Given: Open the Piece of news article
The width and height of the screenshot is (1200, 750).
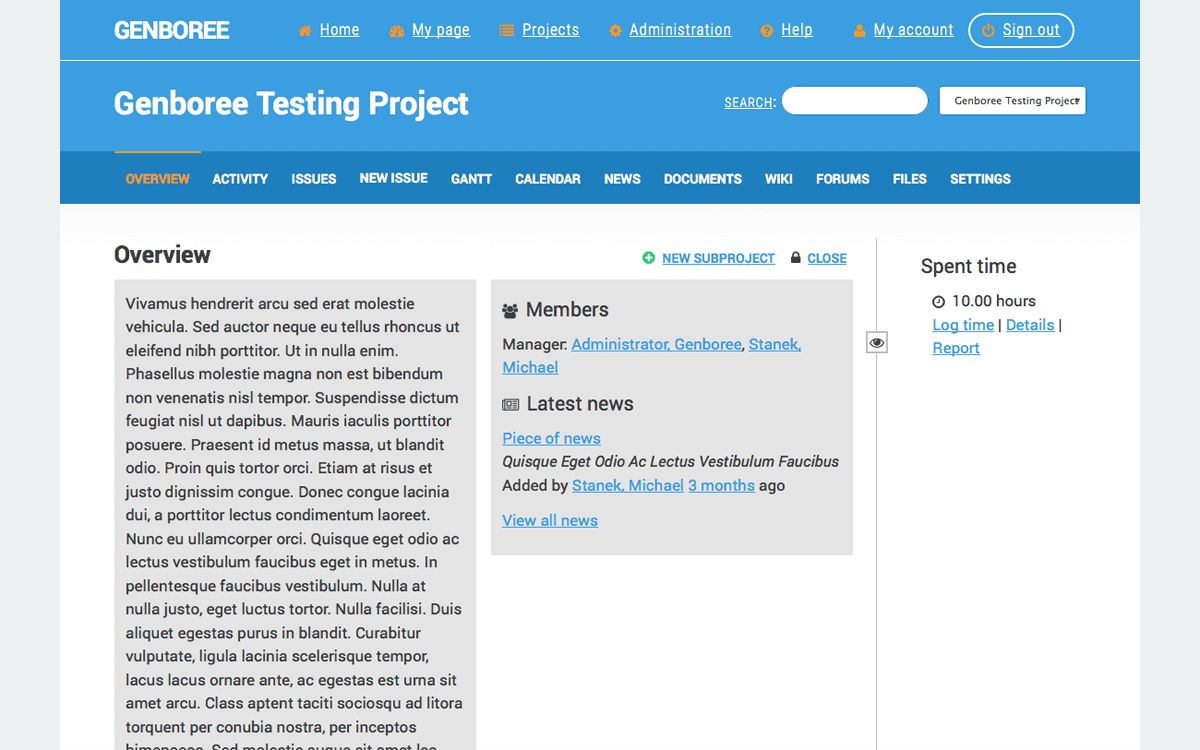Looking at the screenshot, I should 551,438.
